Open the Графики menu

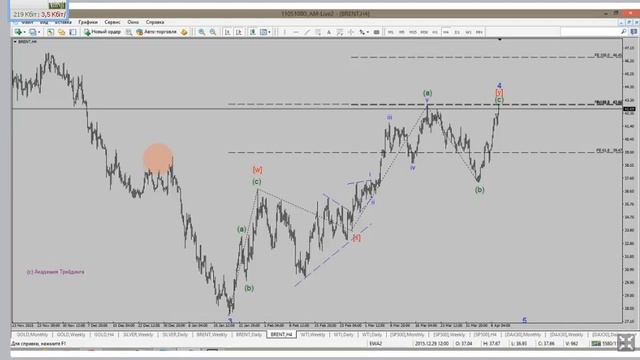pos(88,22)
